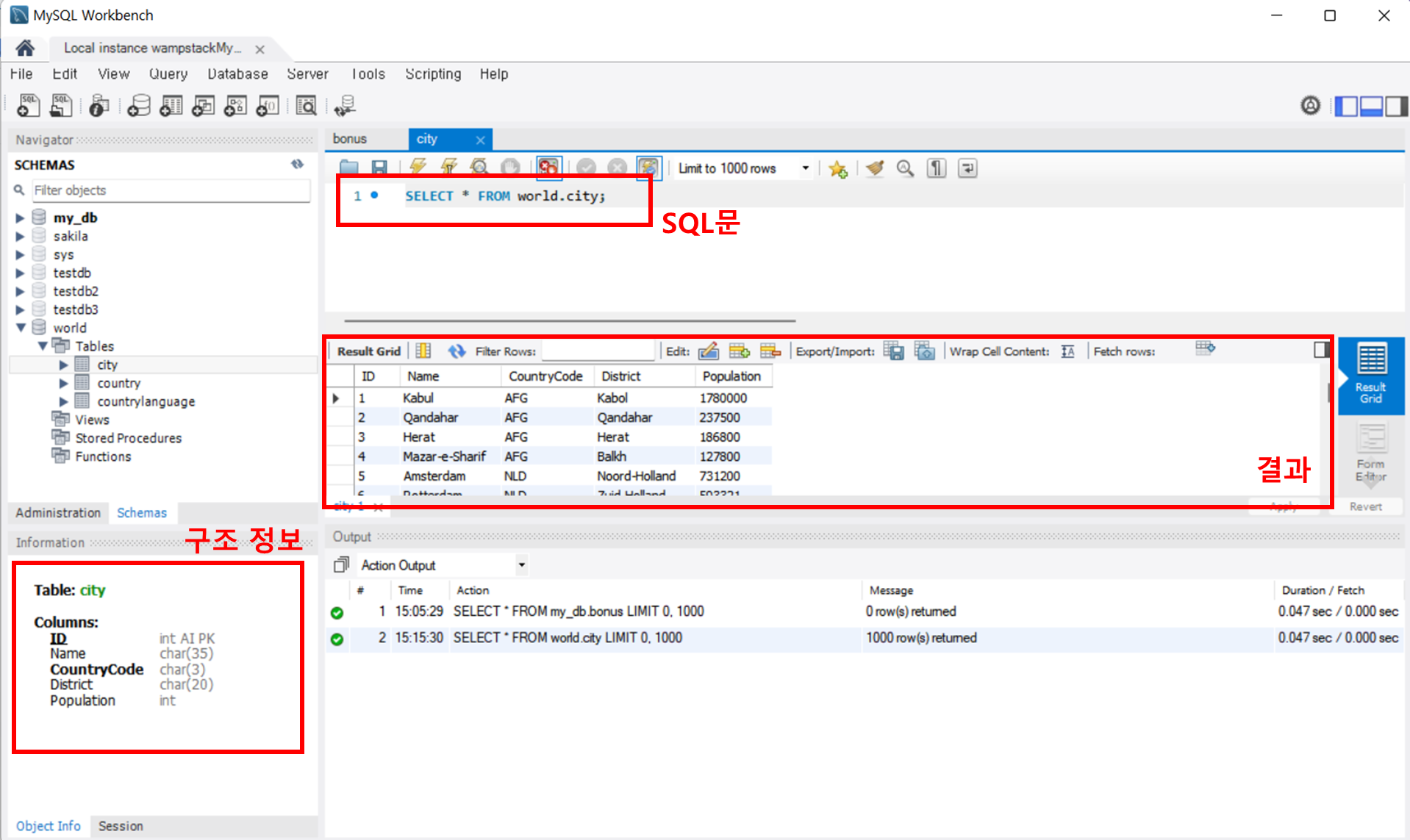
Task: Toggle continue-on-error execution button
Action: (x=548, y=168)
